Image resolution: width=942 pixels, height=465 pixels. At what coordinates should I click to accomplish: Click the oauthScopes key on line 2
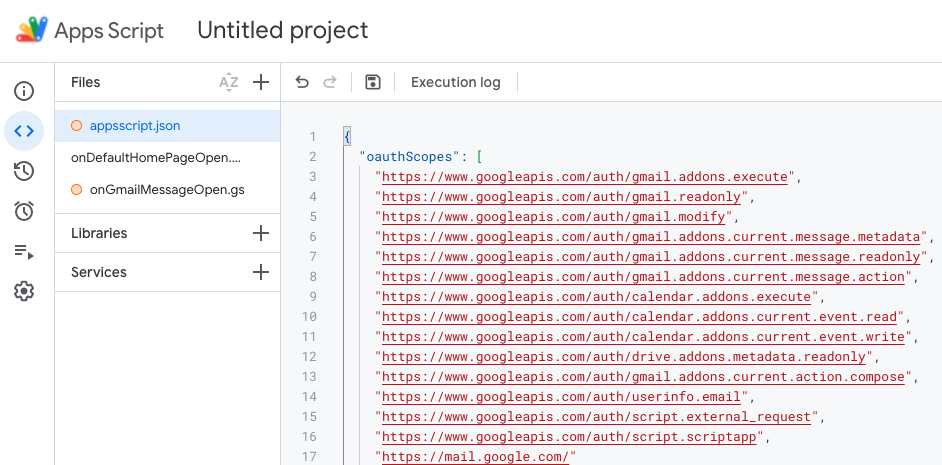tap(409, 157)
